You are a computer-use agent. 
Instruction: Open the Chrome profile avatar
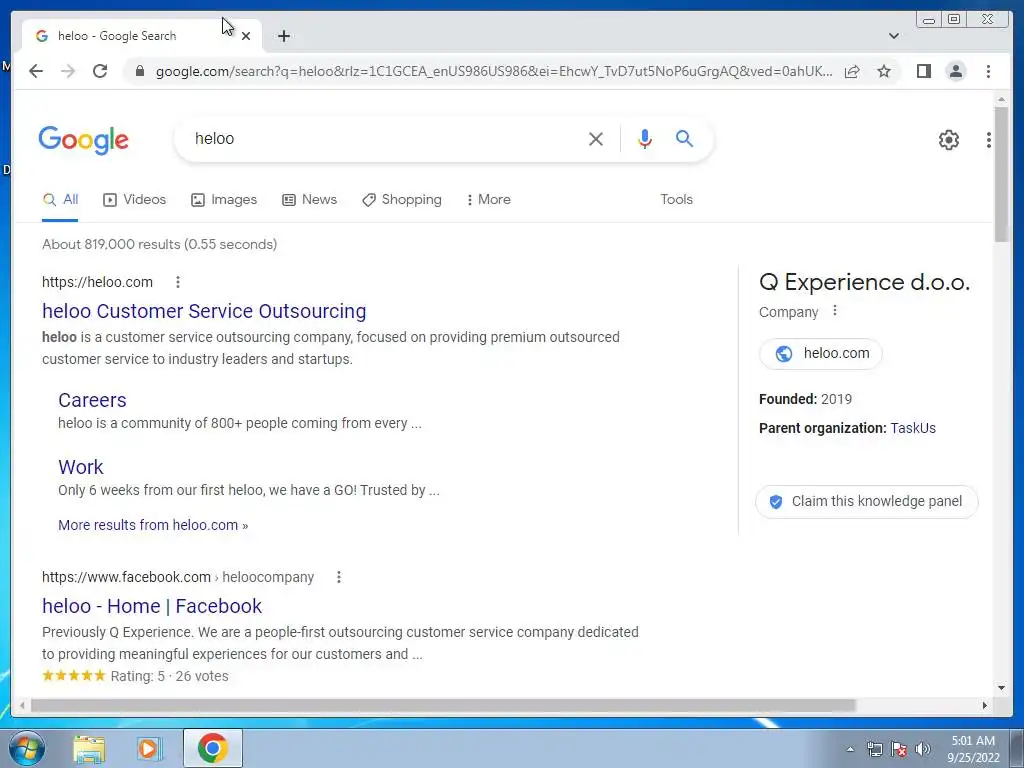(x=955, y=71)
